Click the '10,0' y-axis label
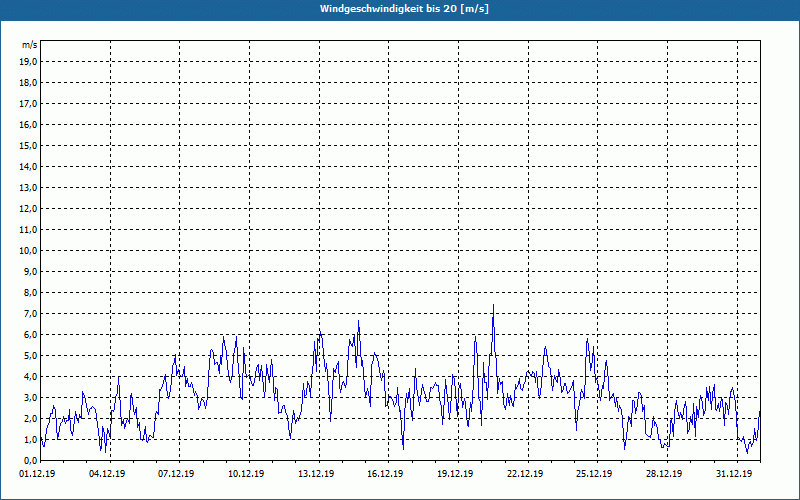The height and width of the screenshot is (500, 800). point(28,251)
